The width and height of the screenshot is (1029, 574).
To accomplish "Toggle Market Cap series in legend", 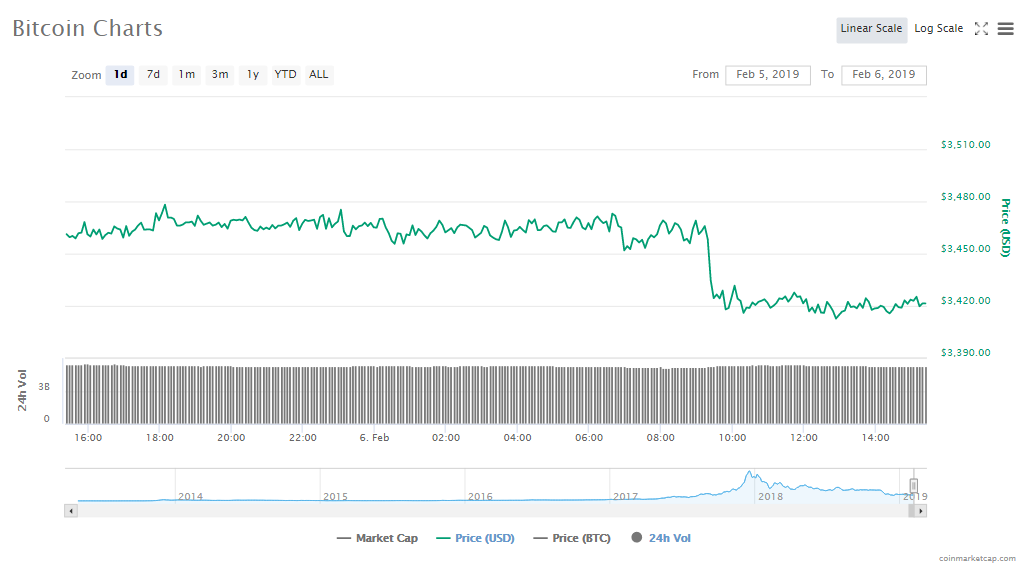I will [x=378, y=539].
